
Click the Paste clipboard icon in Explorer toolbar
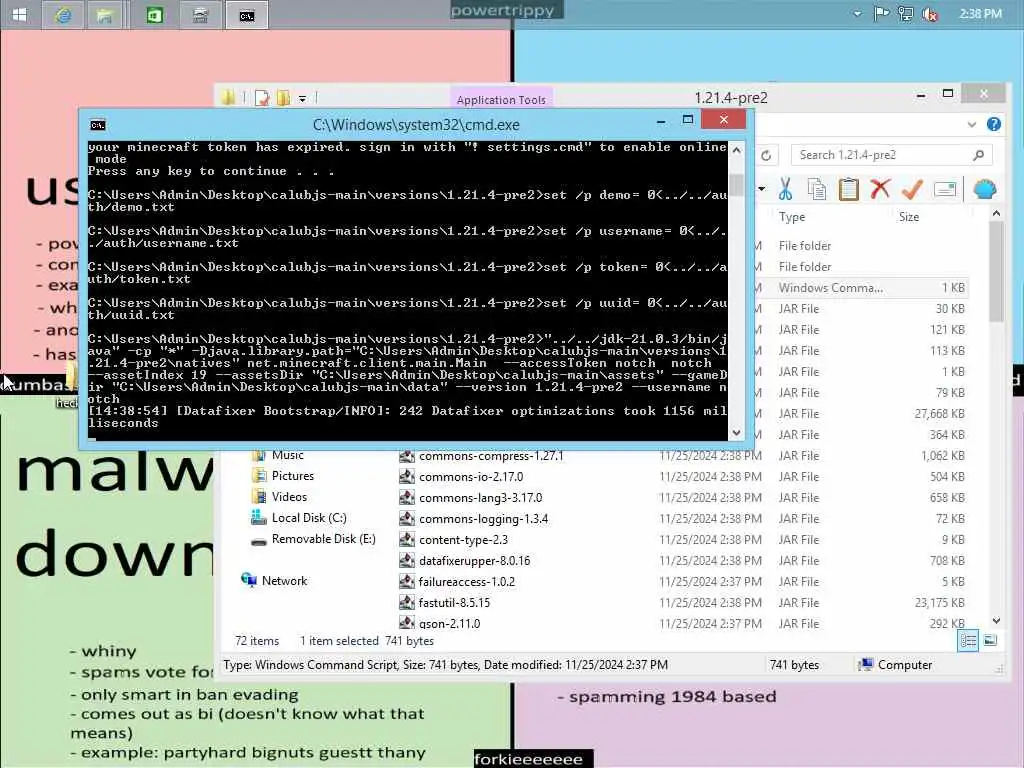[x=848, y=189]
